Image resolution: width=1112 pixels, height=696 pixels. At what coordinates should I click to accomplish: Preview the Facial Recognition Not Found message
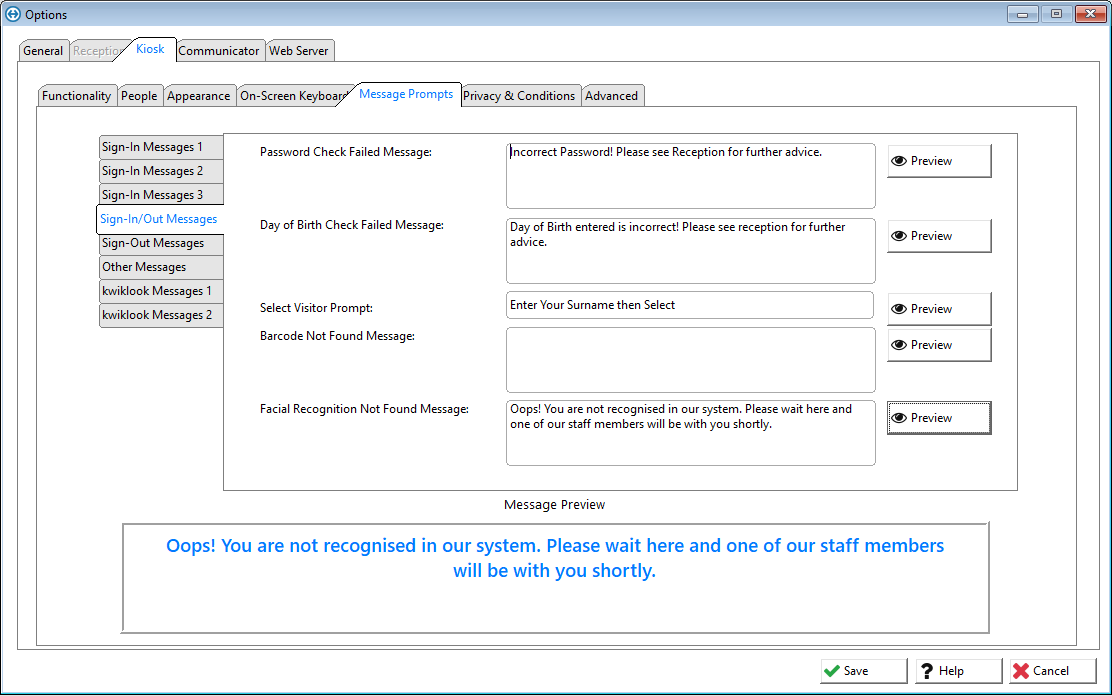coord(938,418)
